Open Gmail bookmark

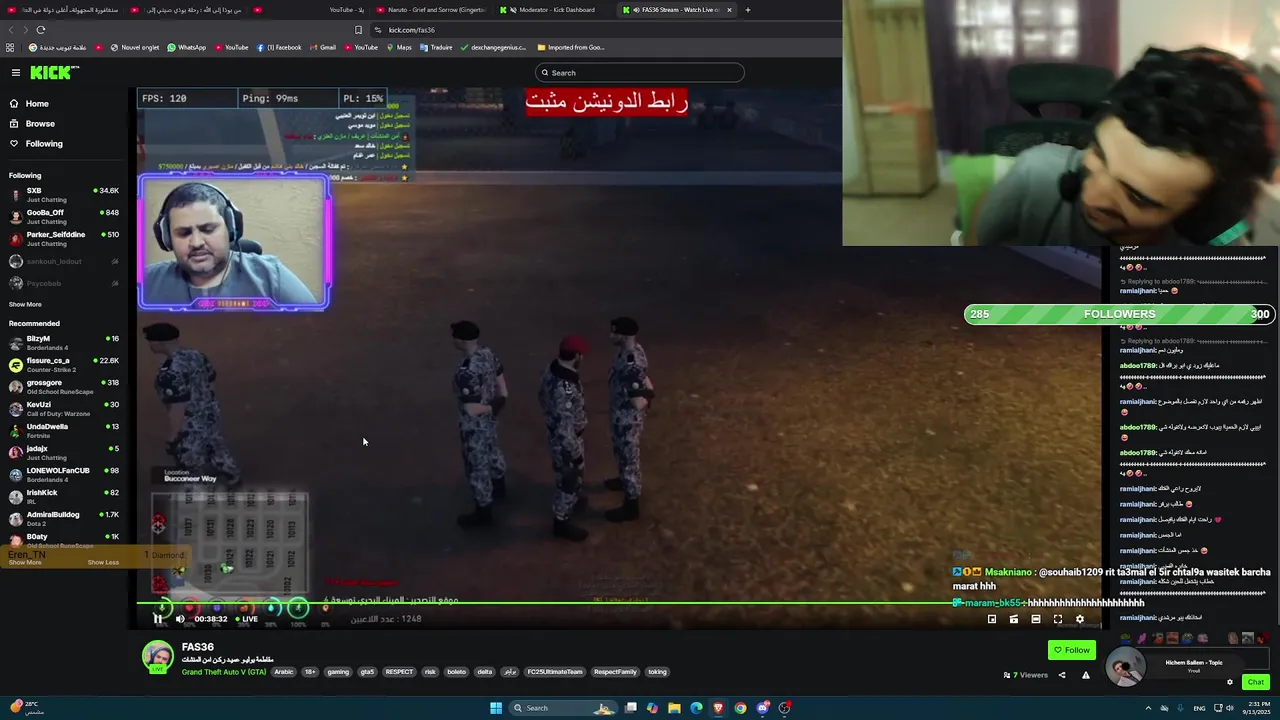(x=322, y=47)
